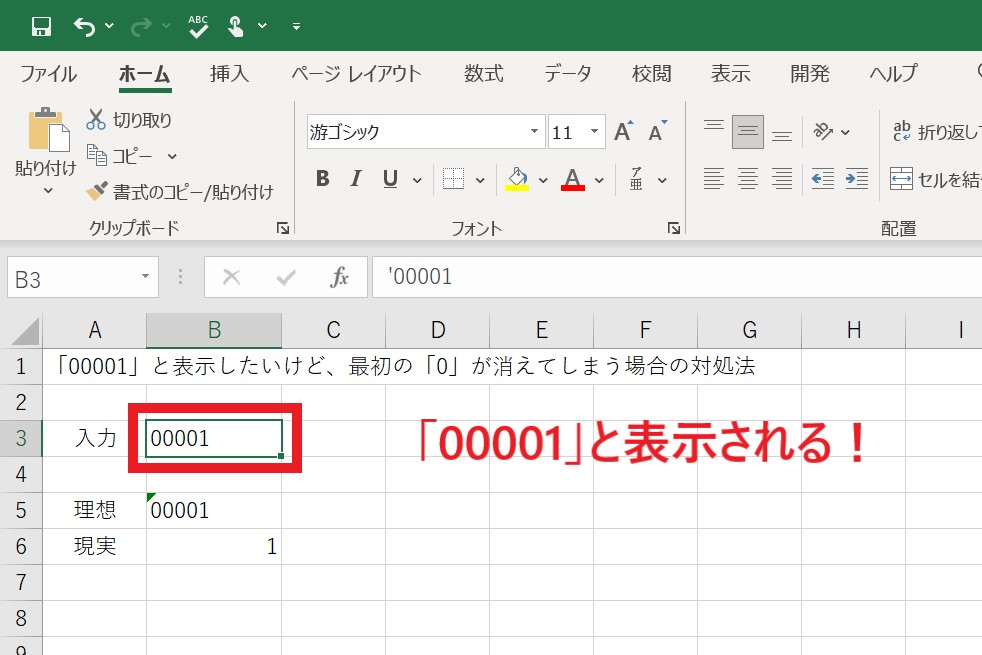The image size is (982, 655).
Task: Select cell B5 containing 00001
Action: pyautogui.click(x=214, y=510)
